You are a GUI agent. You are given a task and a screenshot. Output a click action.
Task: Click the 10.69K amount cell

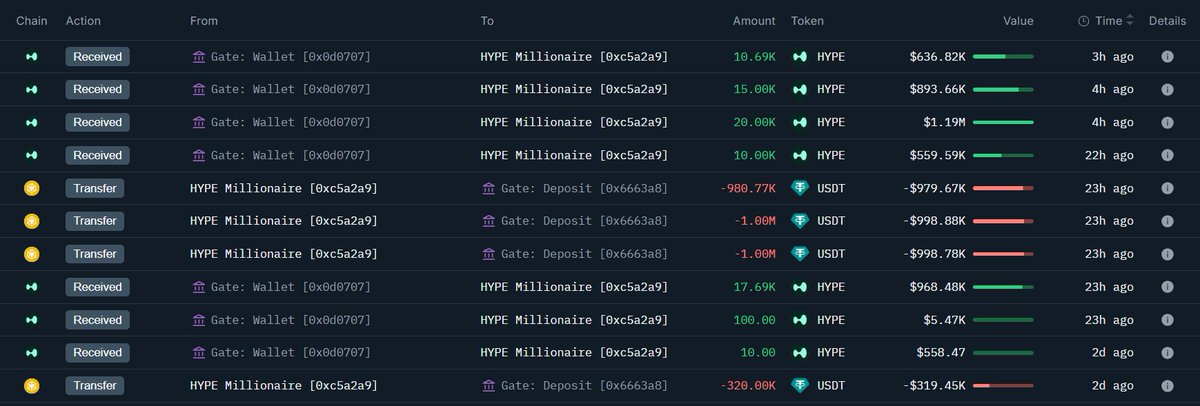pyautogui.click(x=754, y=57)
